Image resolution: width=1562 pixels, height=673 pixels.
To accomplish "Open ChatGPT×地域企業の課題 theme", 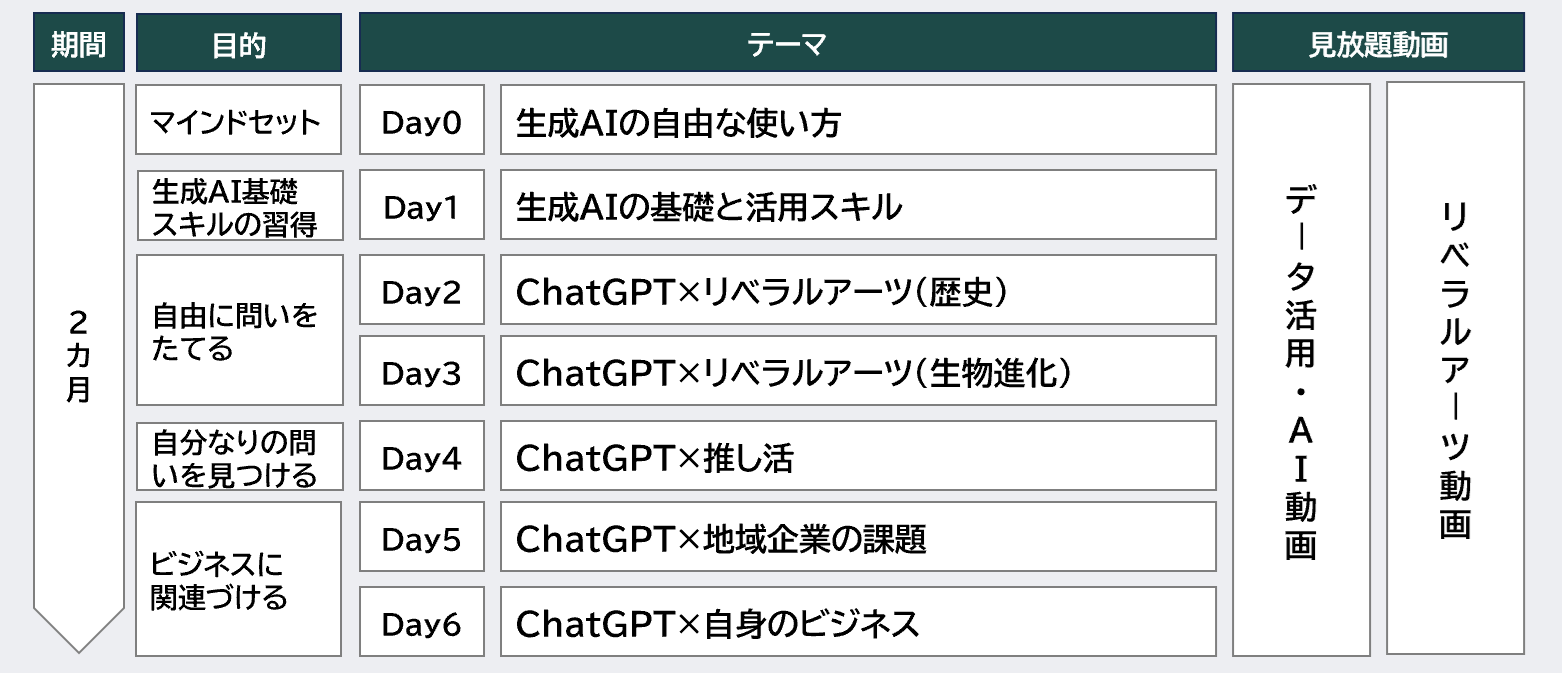I will pos(857,537).
